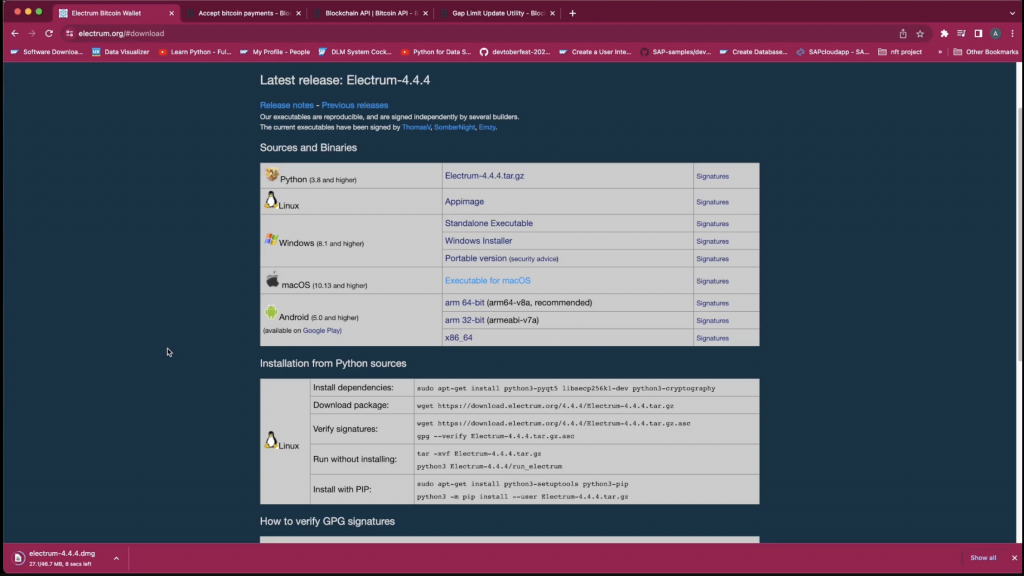1024x576 pixels.
Task: Open the Chrome three-dot menu
Action: (1012, 33)
